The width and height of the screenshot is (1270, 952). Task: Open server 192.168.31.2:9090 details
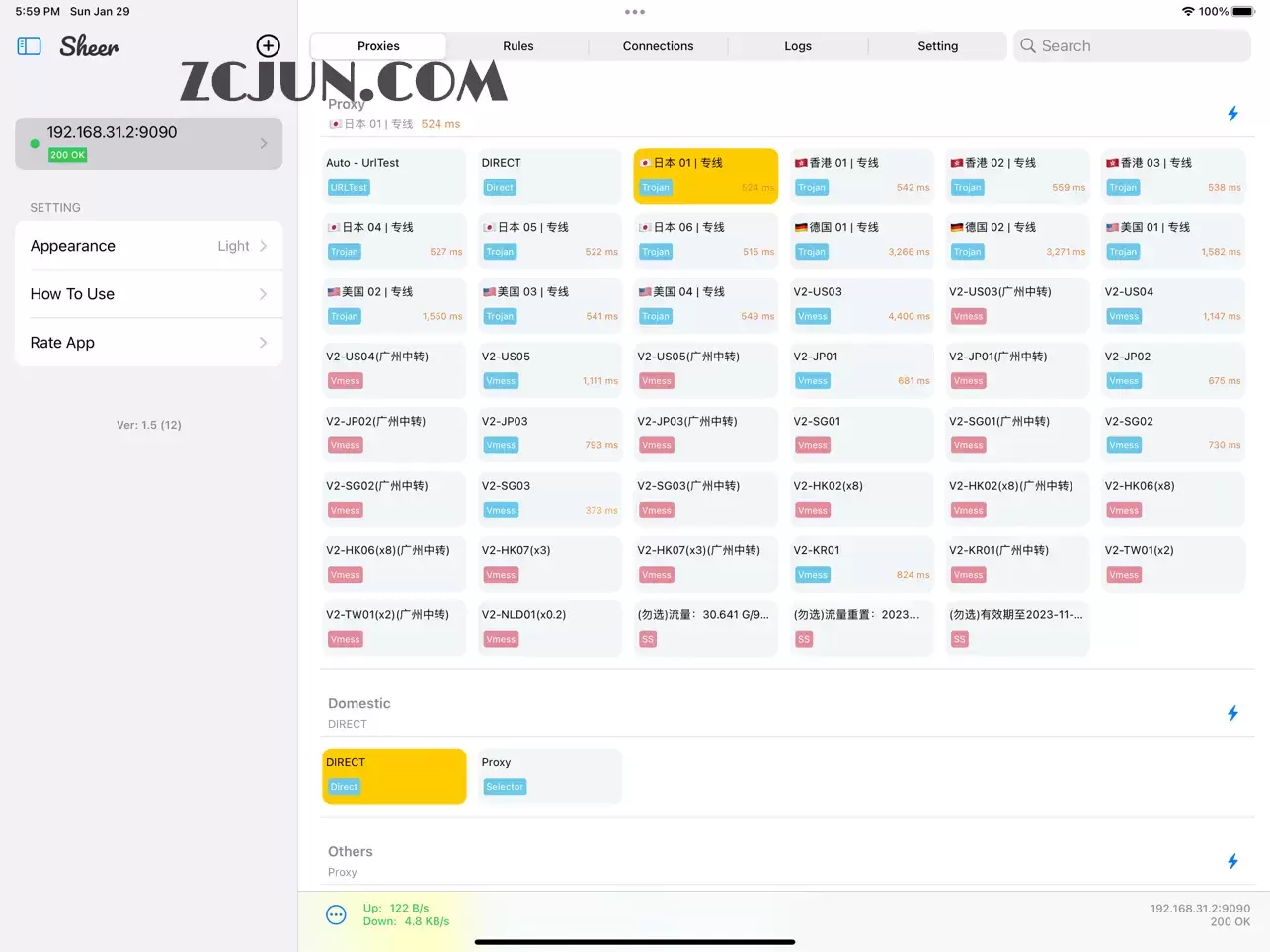[x=148, y=143]
